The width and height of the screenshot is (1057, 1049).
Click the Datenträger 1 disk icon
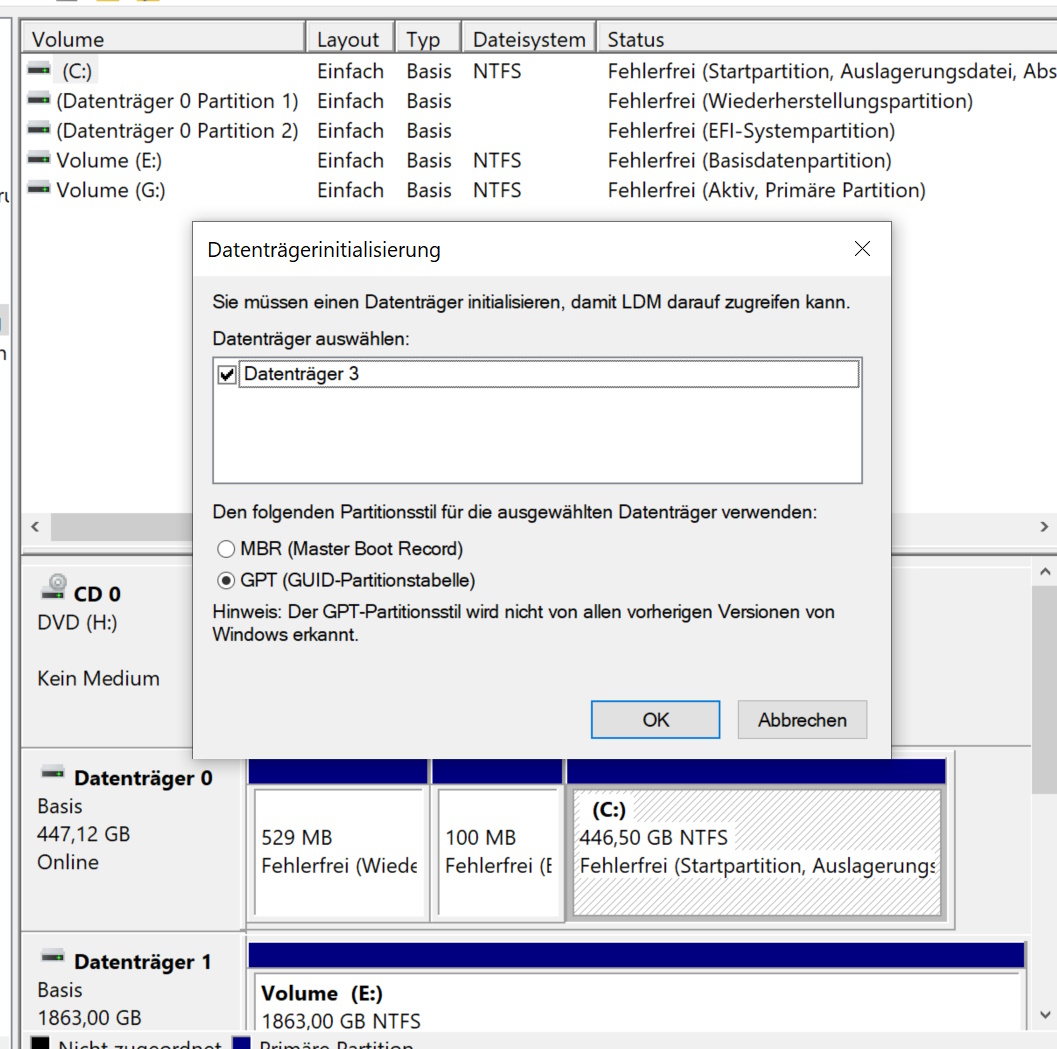[x=53, y=957]
